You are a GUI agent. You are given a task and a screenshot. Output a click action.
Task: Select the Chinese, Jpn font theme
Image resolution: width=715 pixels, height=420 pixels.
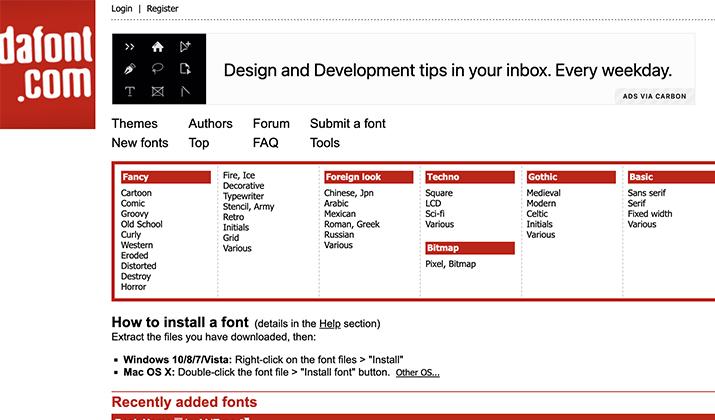[348, 193]
